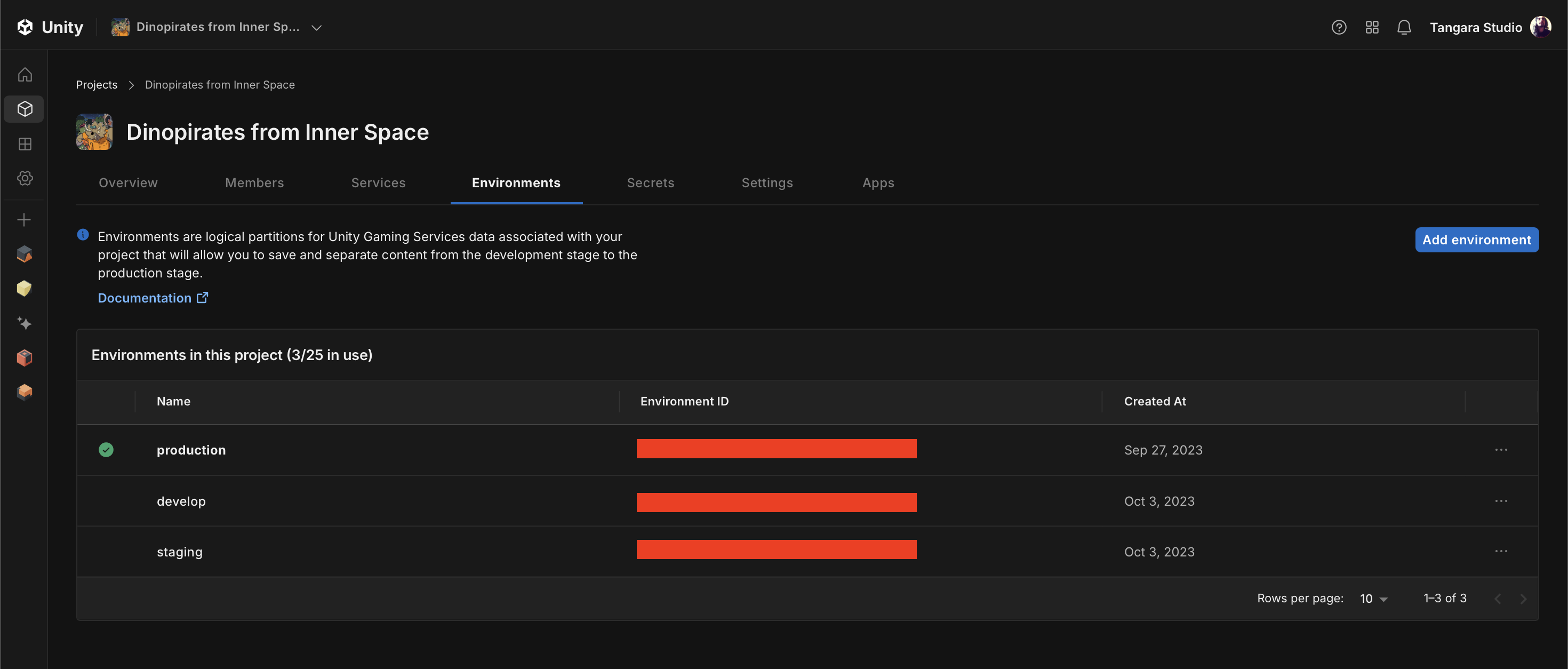Image resolution: width=1568 pixels, height=669 pixels.
Task: Open the notifications bell
Action: [1404, 27]
